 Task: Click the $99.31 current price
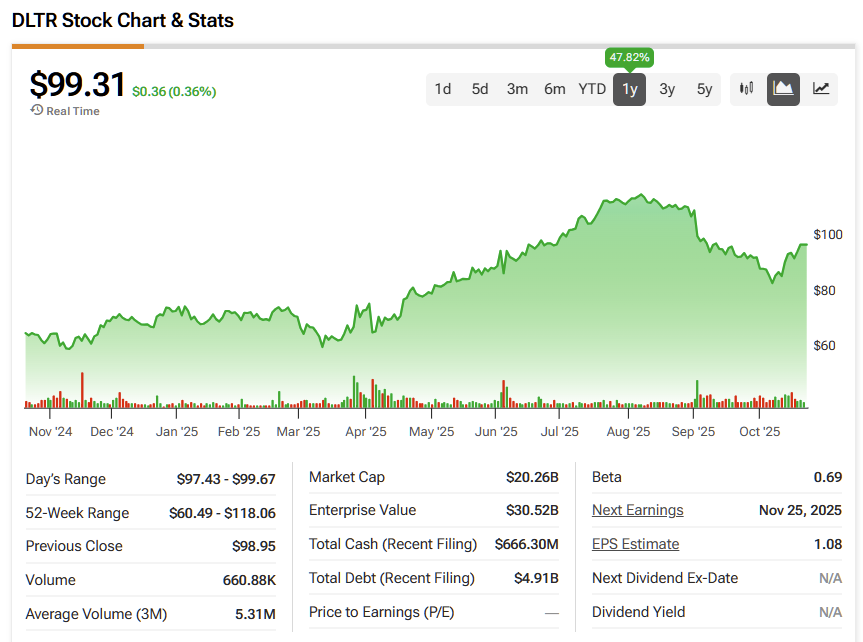[77, 86]
